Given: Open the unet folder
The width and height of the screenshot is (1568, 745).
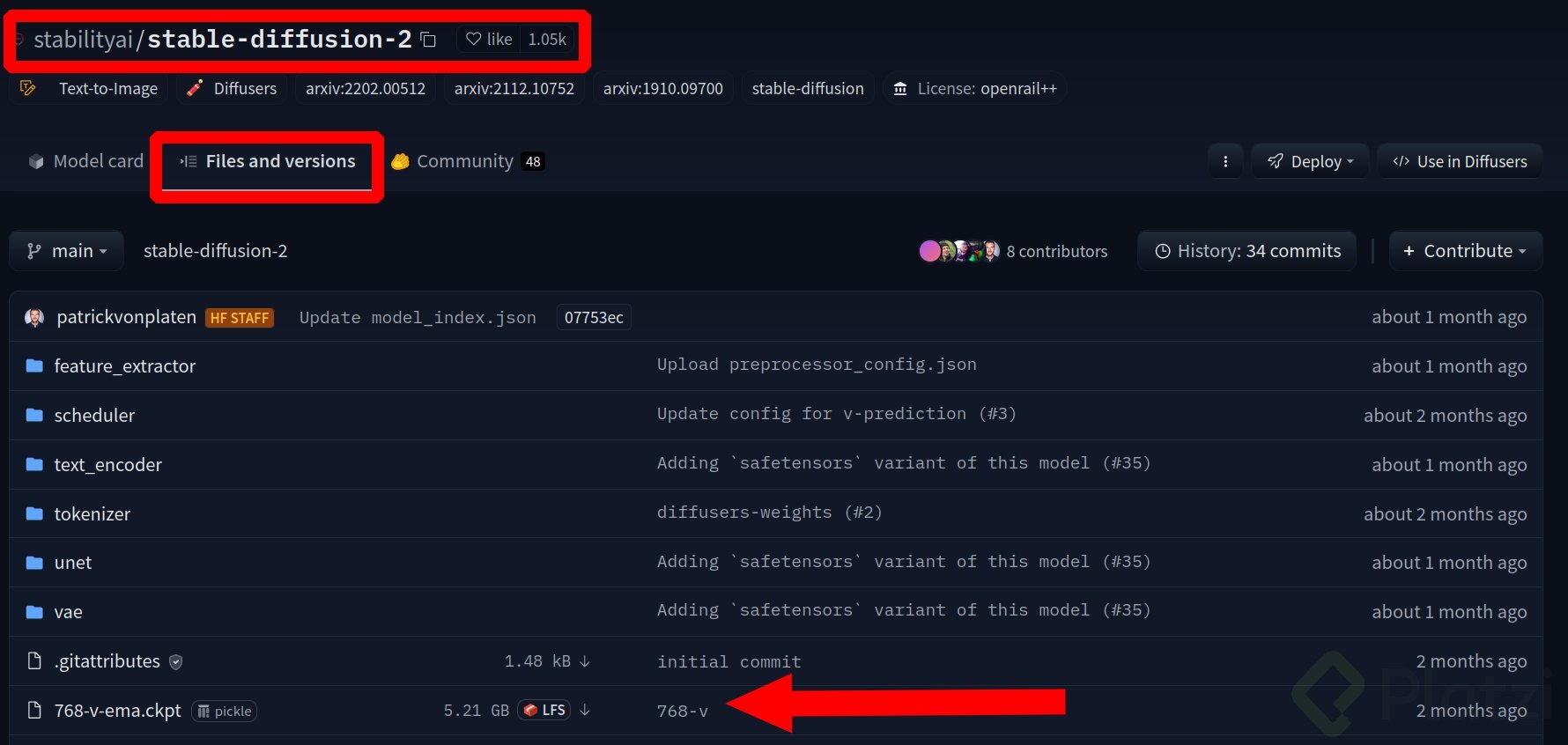Looking at the screenshot, I should 73,563.
